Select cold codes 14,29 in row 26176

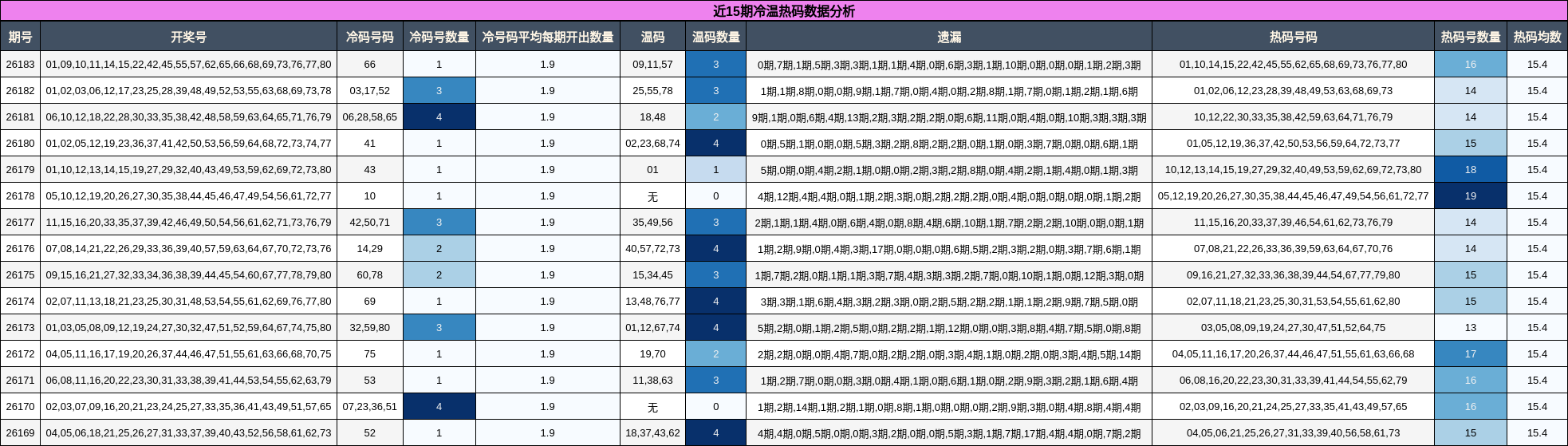(x=369, y=249)
